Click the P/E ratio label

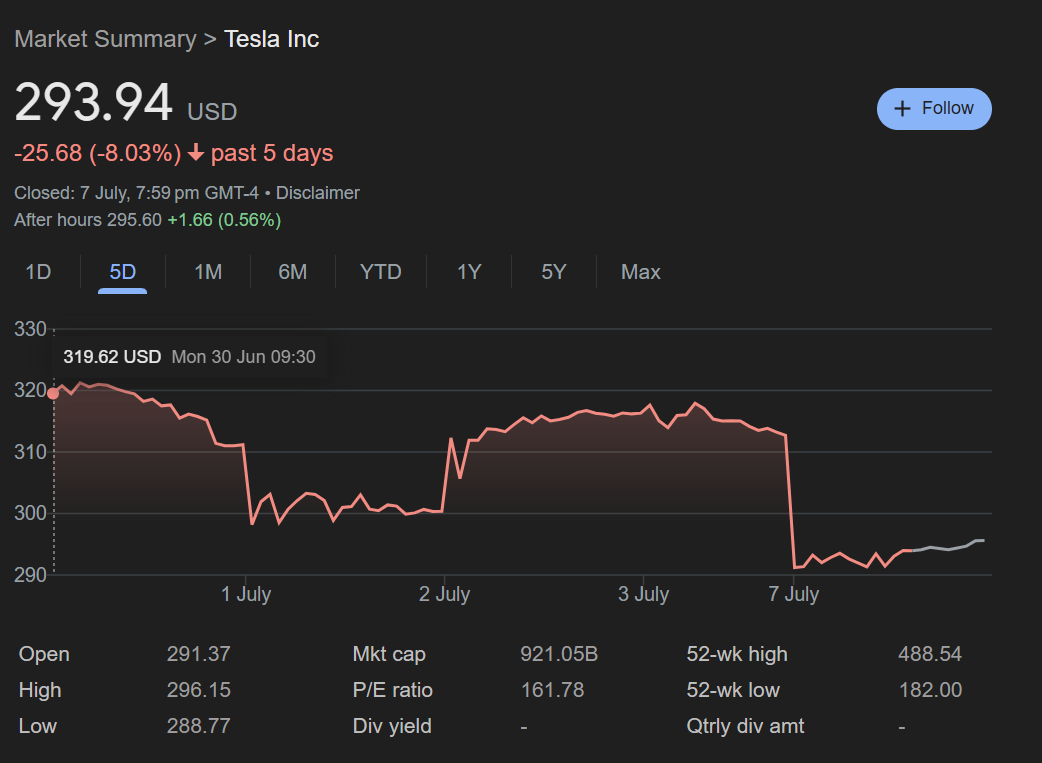pyautogui.click(x=392, y=690)
